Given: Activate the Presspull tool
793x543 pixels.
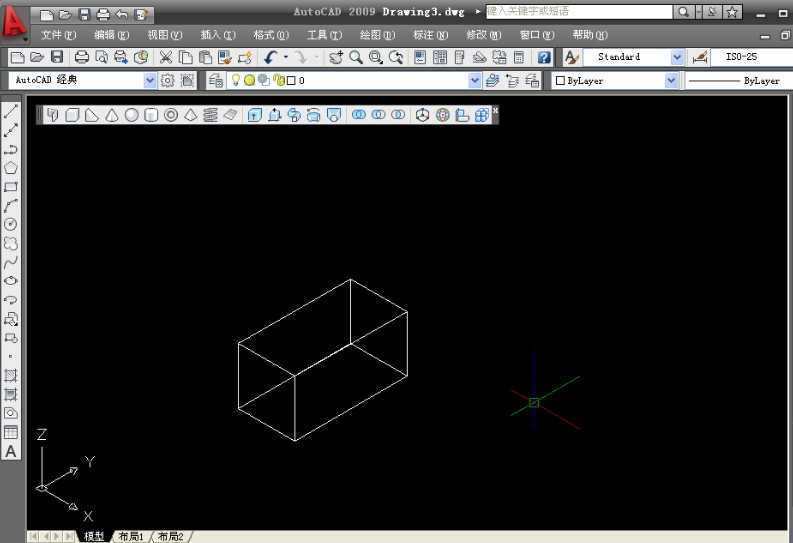Looking at the screenshot, I should click(274, 115).
